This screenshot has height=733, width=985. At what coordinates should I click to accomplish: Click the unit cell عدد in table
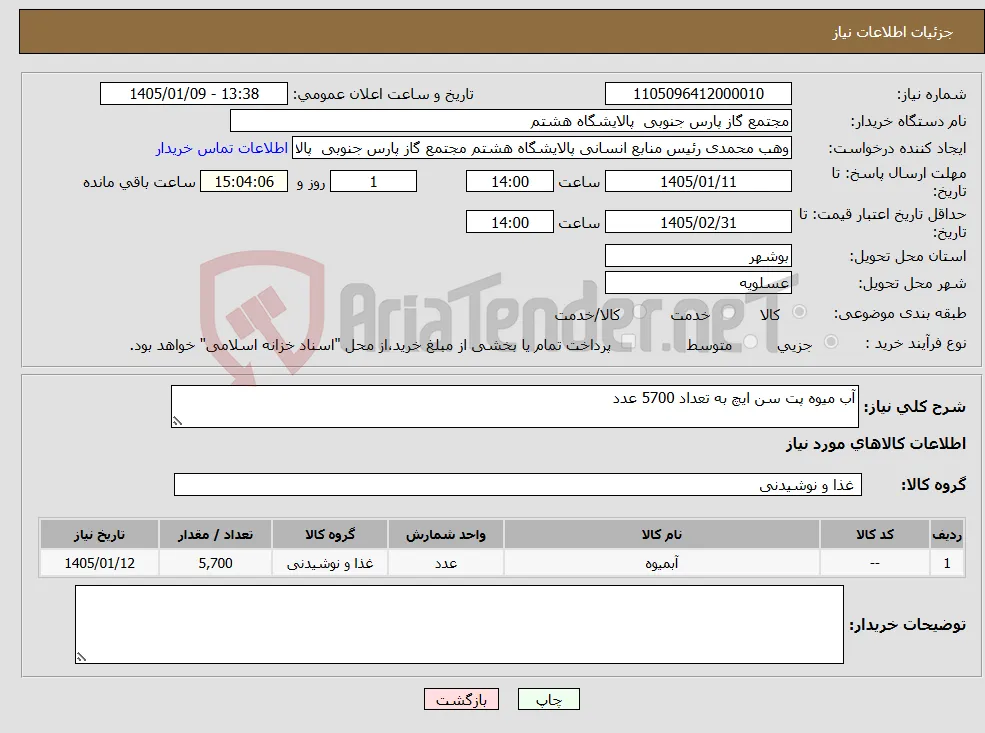pos(445,563)
